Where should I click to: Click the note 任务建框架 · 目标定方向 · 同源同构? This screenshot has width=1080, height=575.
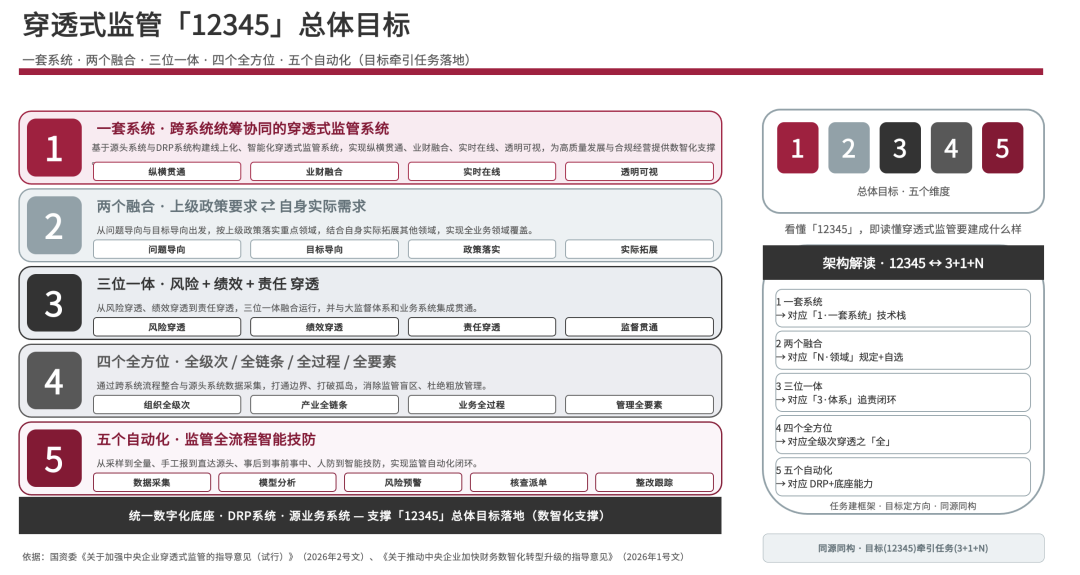pyautogui.click(x=903, y=506)
